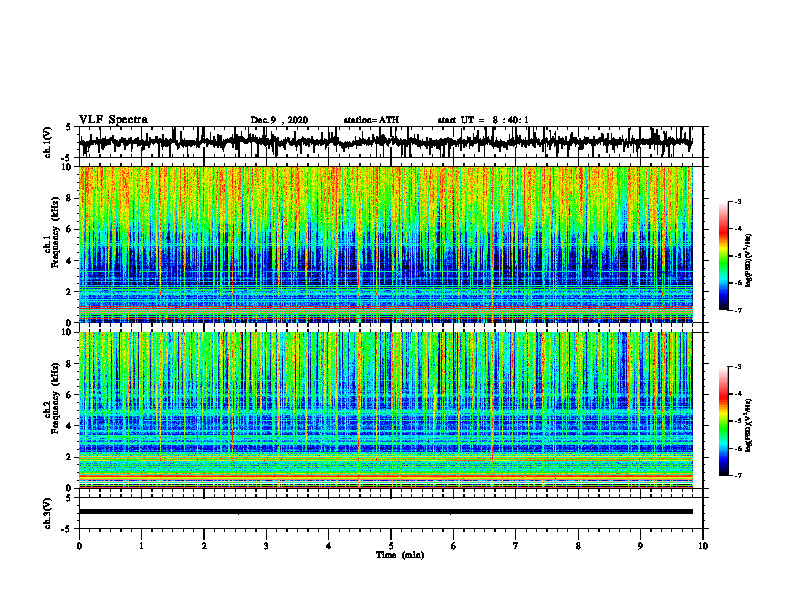The height and width of the screenshot is (612, 792).
Task: Click the '-3' label on ch.1 color bar
Action: click(x=738, y=201)
